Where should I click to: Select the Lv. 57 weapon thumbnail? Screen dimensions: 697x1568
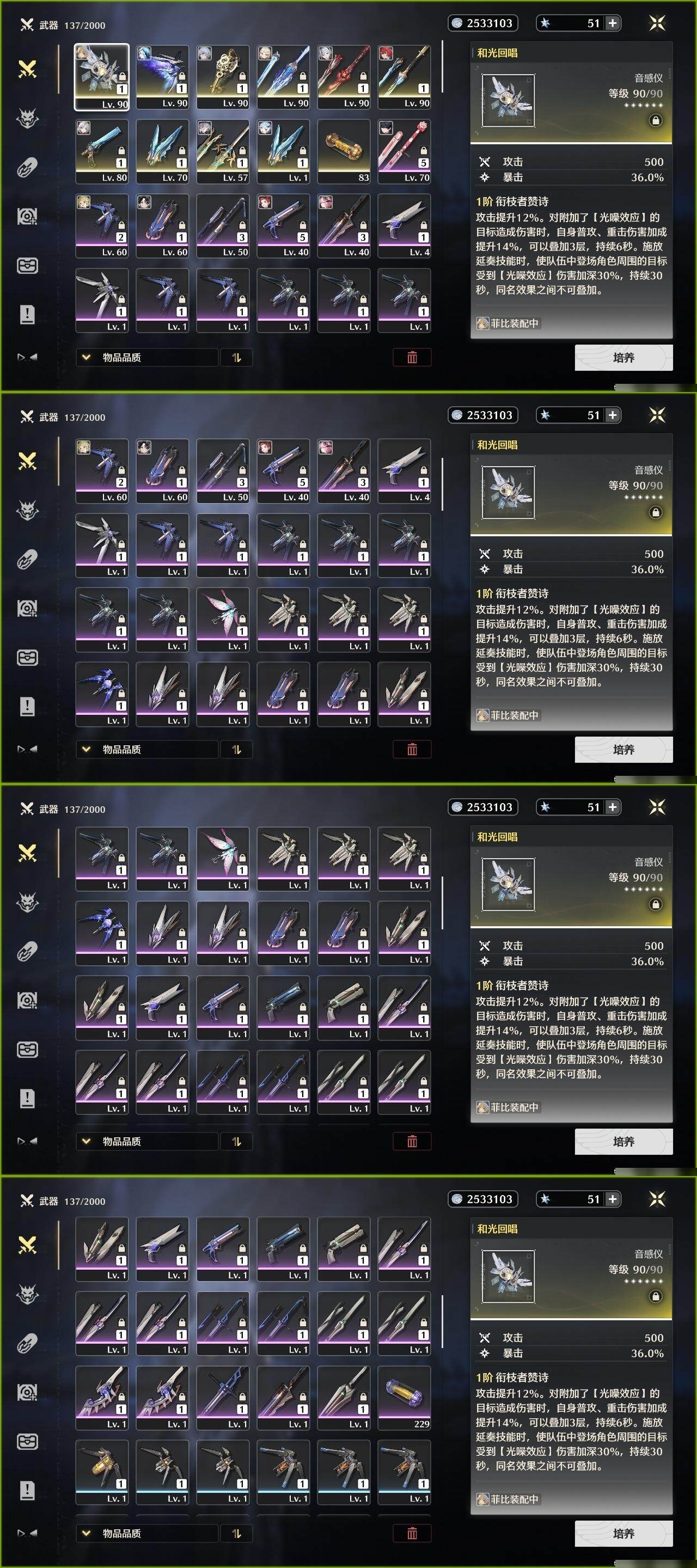(223, 151)
